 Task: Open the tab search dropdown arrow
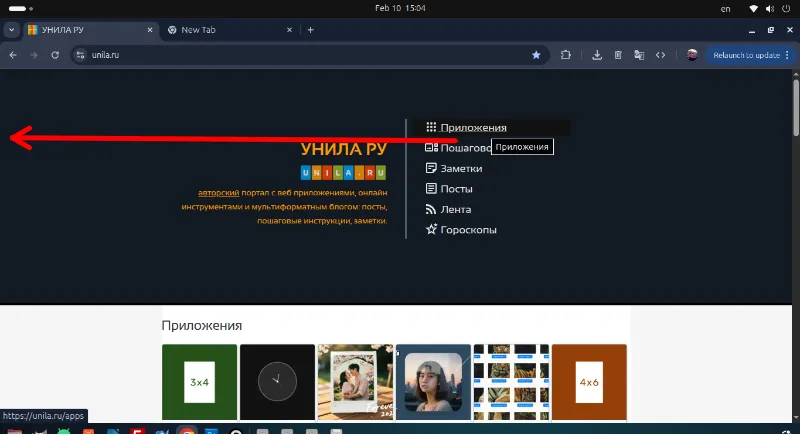[x=12, y=30]
